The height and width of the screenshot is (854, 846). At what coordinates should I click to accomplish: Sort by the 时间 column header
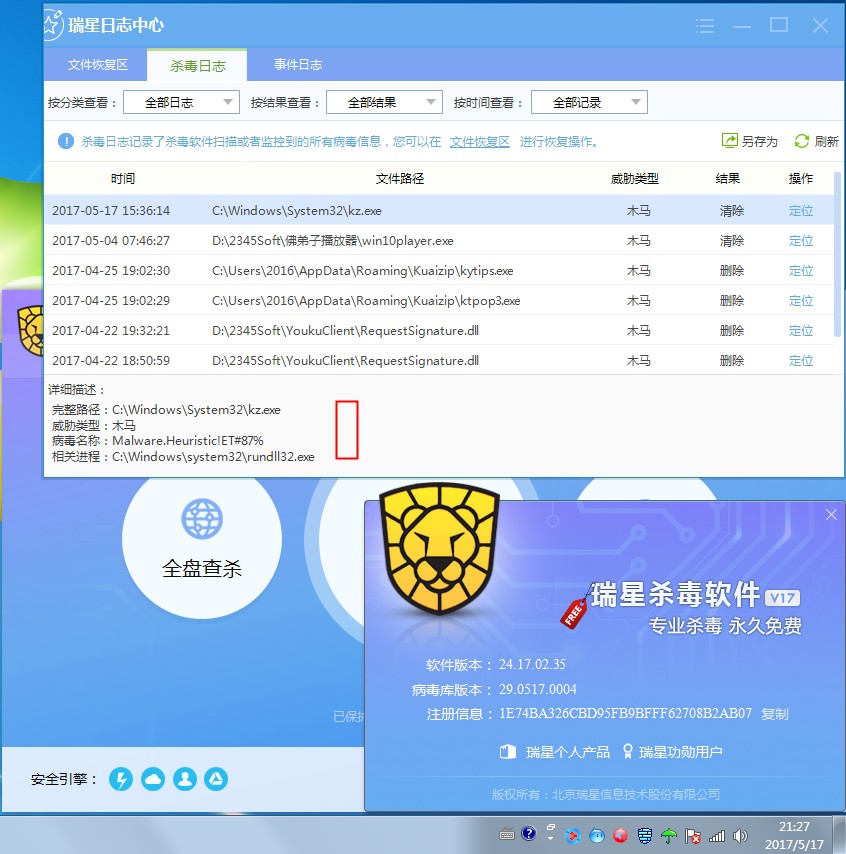pos(123,179)
